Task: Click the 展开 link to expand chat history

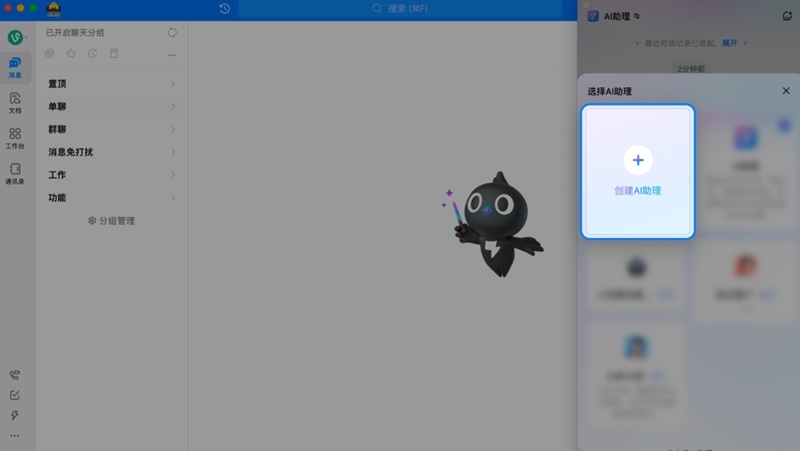Action: click(x=730, y=43)
